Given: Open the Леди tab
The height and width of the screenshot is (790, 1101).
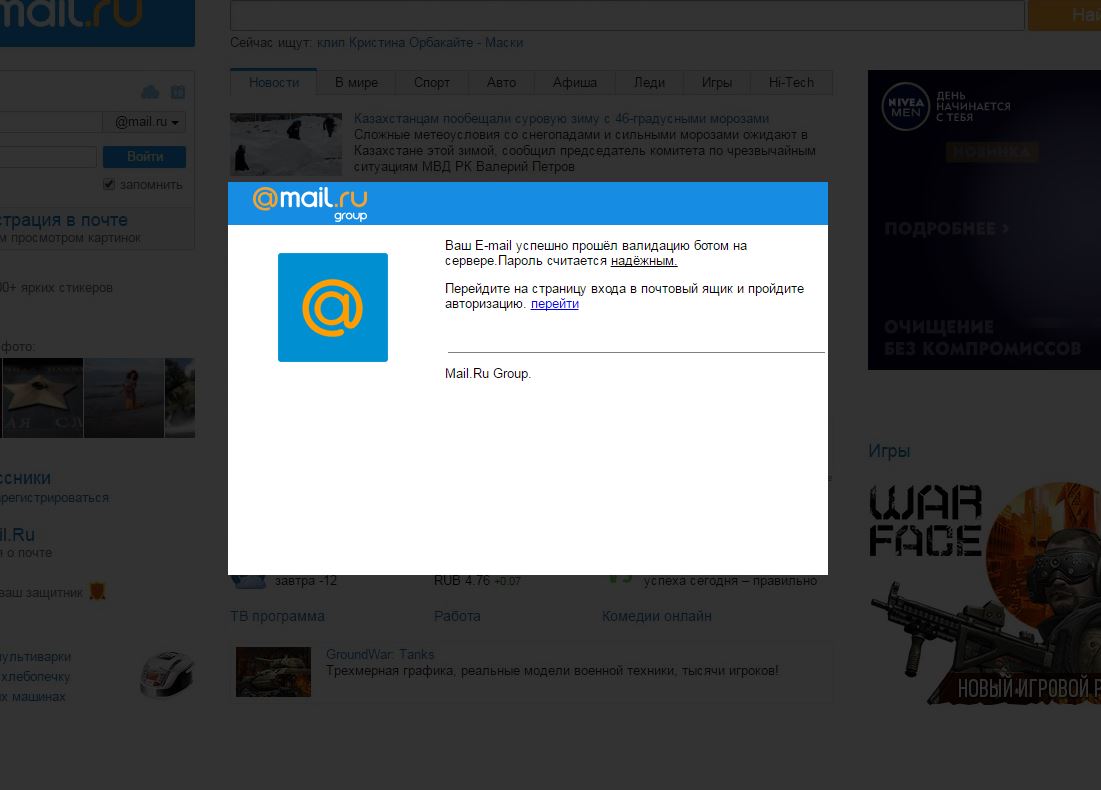Looking at the screenshot, I should pos(650,82).
